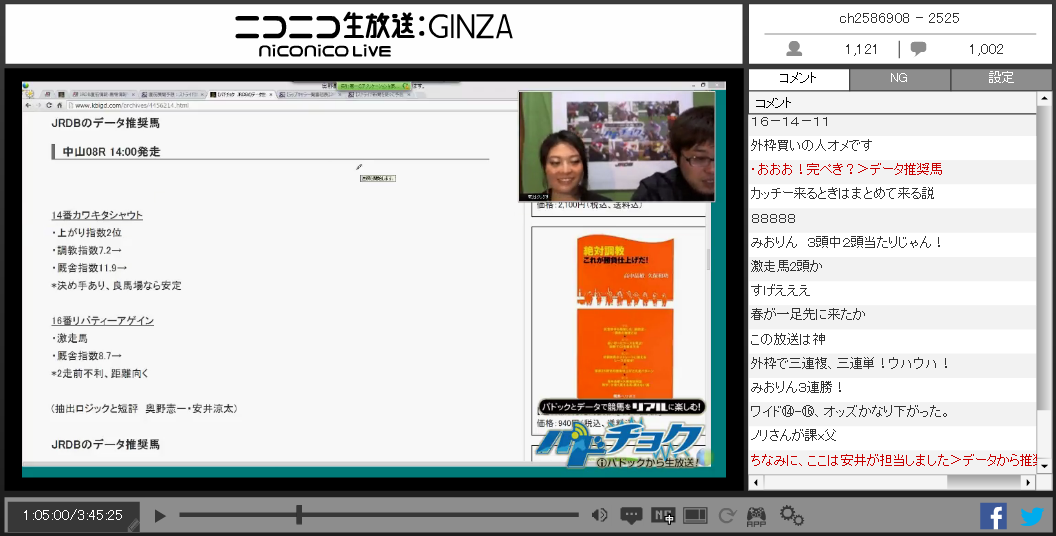Select comment 'みおりん3連勝！'

coord(892,388)
